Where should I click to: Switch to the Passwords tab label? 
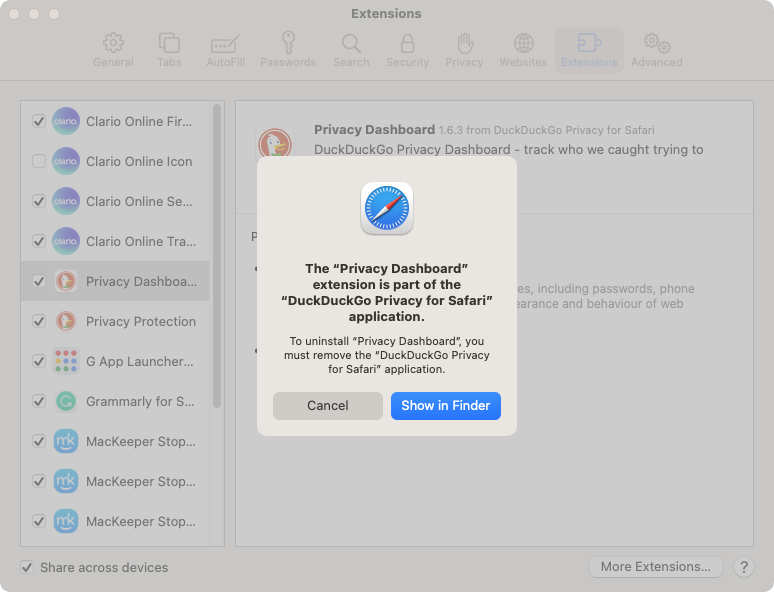point(288,62)
